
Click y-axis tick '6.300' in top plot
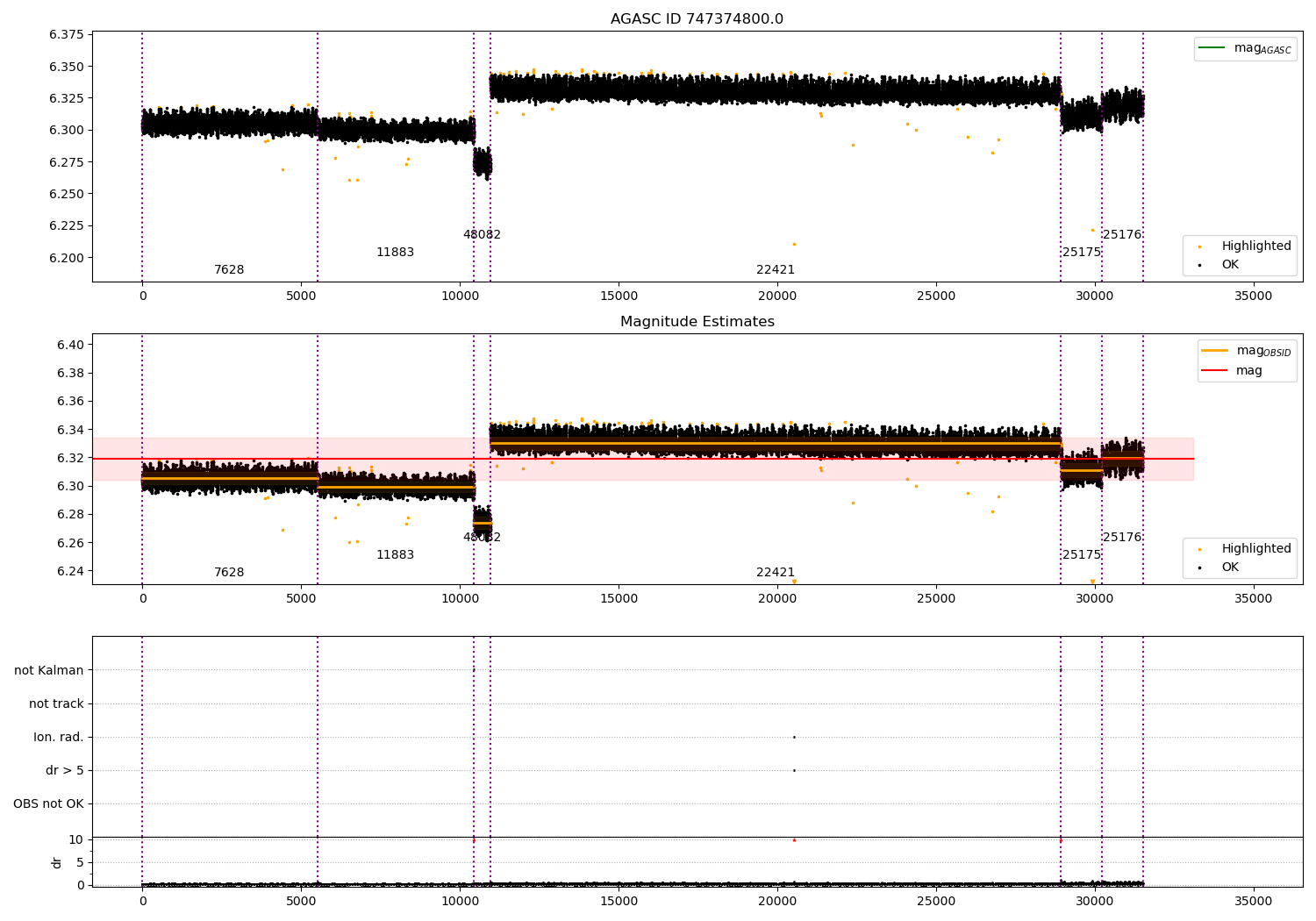pos(67,130)
